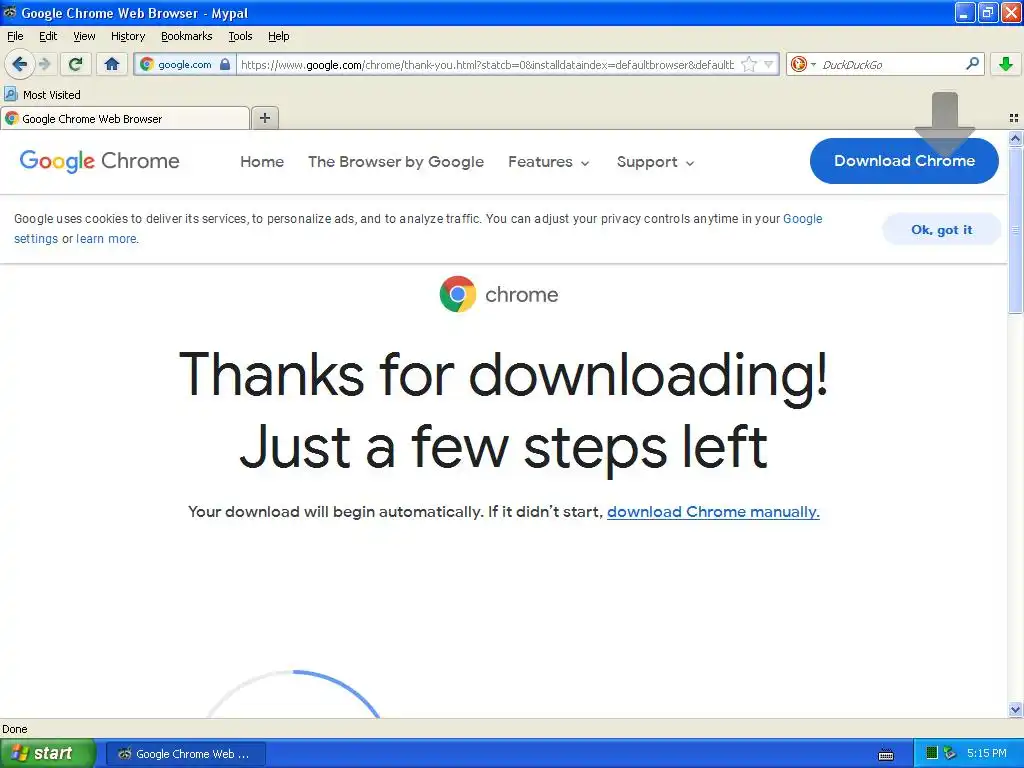Screen dimensions: 1024x768
Task: Click the Mypal title bar icon
Action: click(x=10, y=12)
